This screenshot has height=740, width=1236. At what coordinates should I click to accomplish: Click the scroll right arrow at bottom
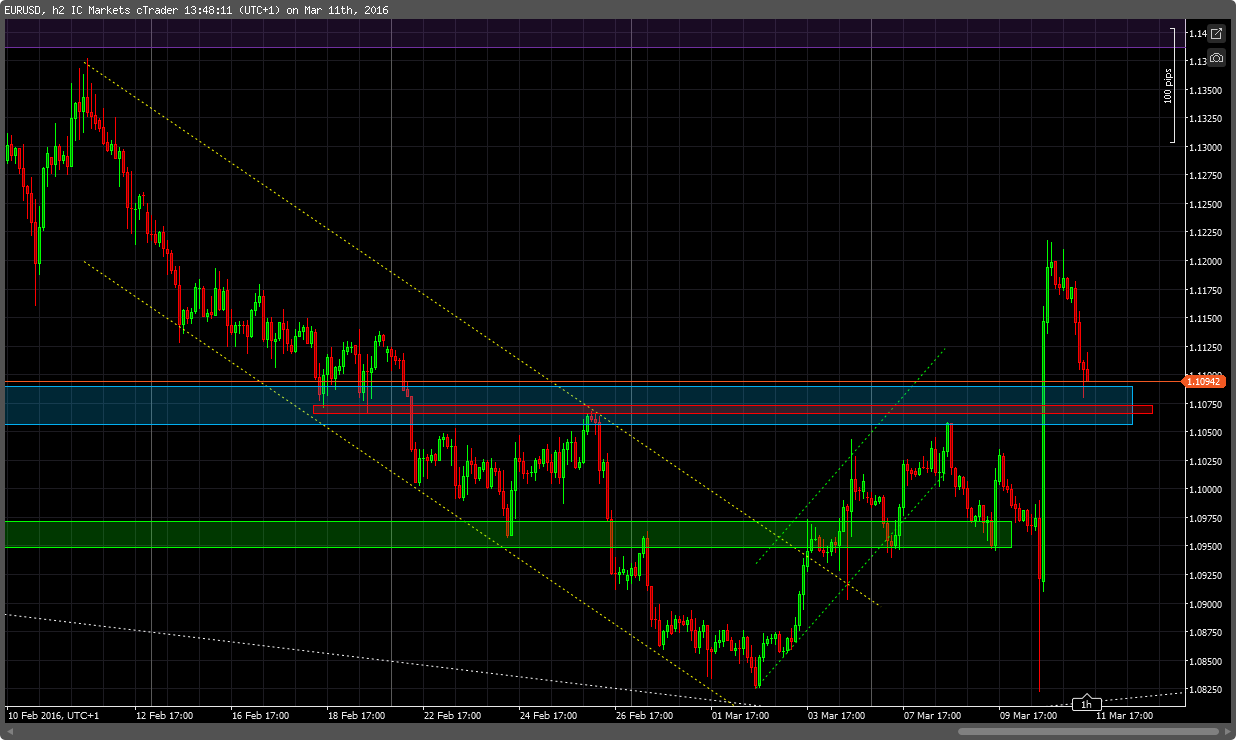(x=1226, y=731)
